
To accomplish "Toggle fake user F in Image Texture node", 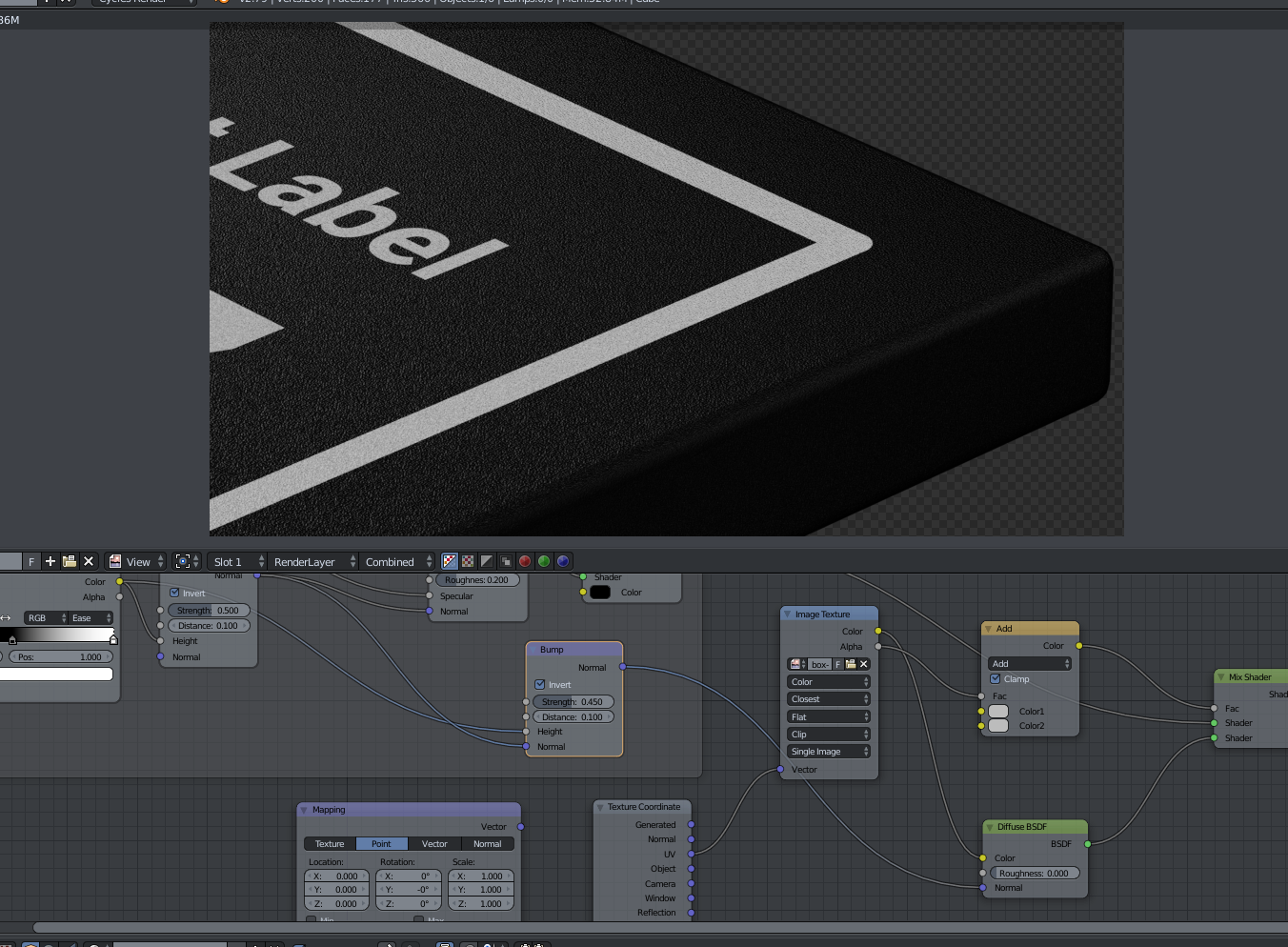I will (x=838, y=664).
